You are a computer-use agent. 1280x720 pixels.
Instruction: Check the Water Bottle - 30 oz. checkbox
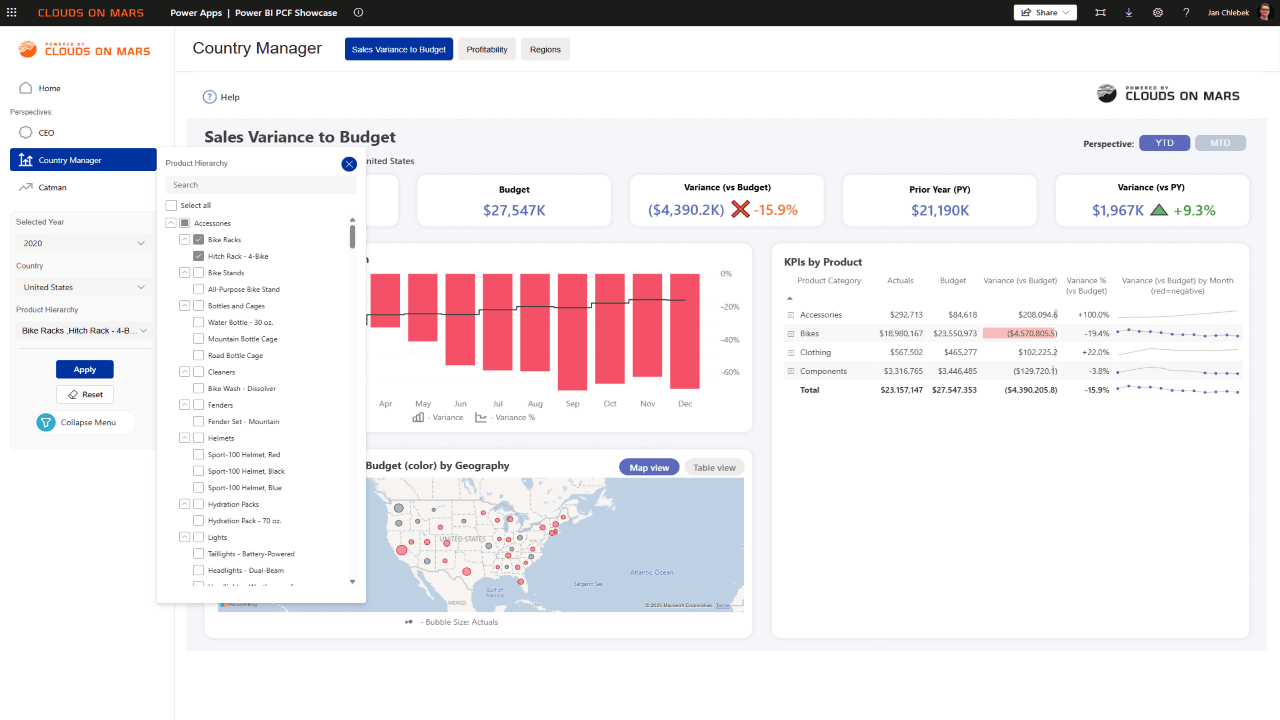(198, 322)
